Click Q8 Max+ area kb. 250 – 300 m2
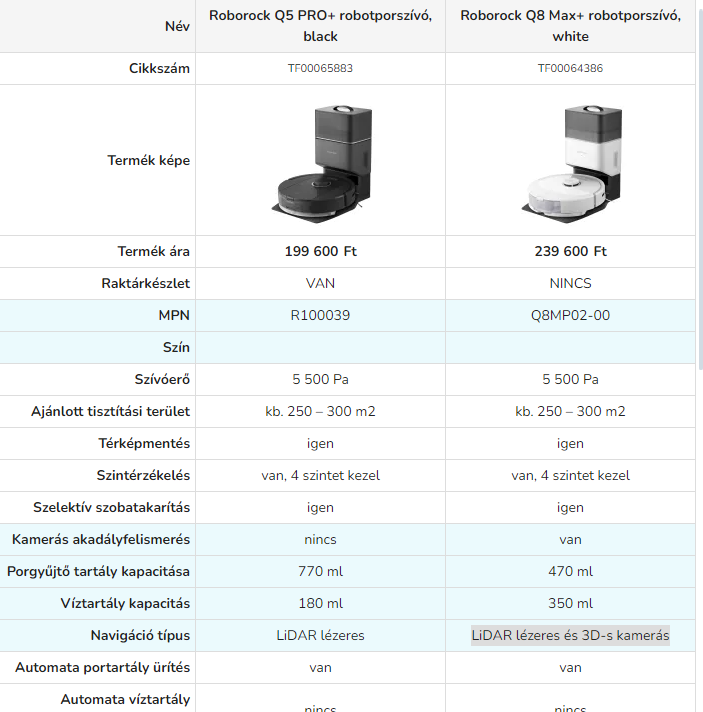The height and width of the screenshot is (712, 703). pyautogui.click(x=571, y=411)
